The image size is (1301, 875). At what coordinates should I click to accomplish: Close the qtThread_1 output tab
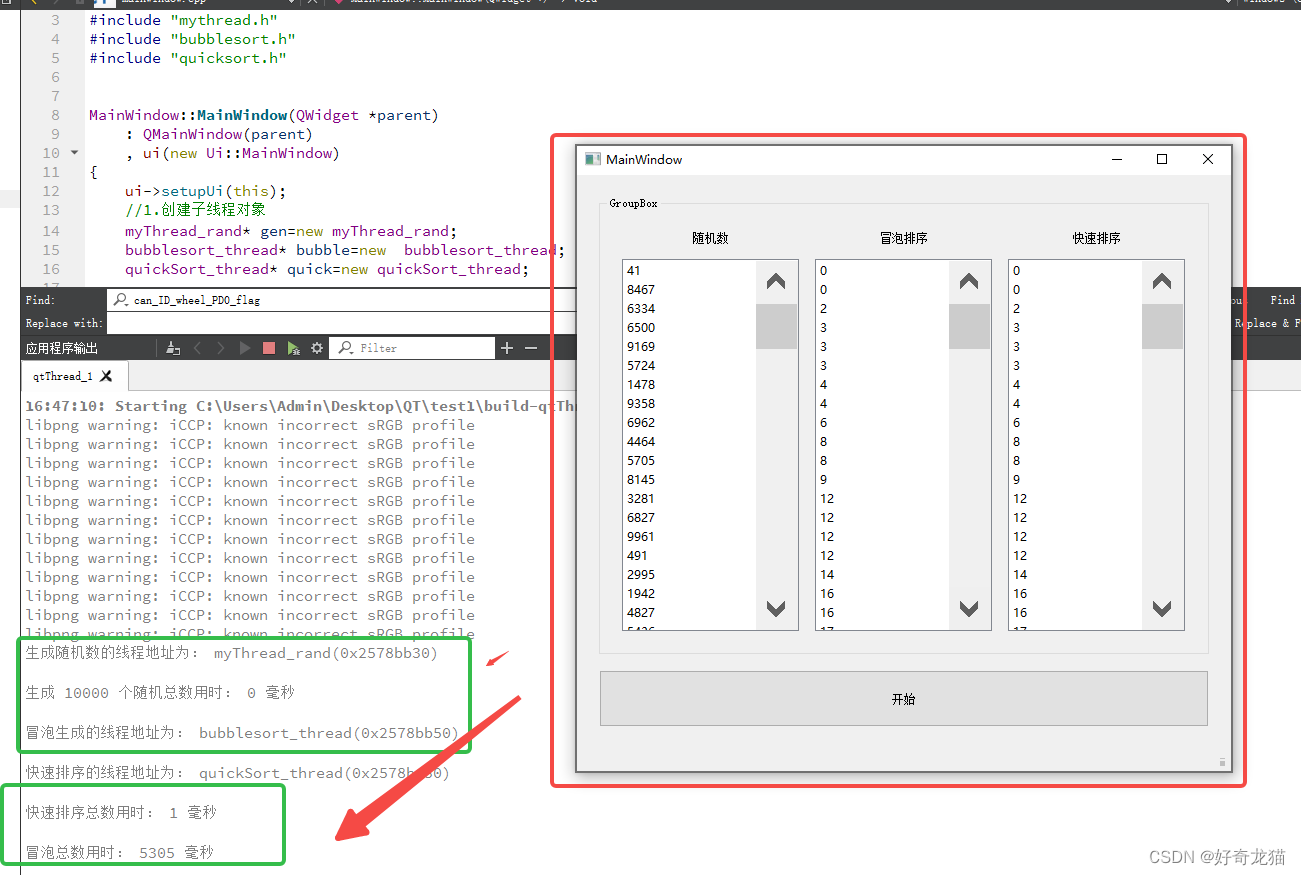tap(106, 376)
